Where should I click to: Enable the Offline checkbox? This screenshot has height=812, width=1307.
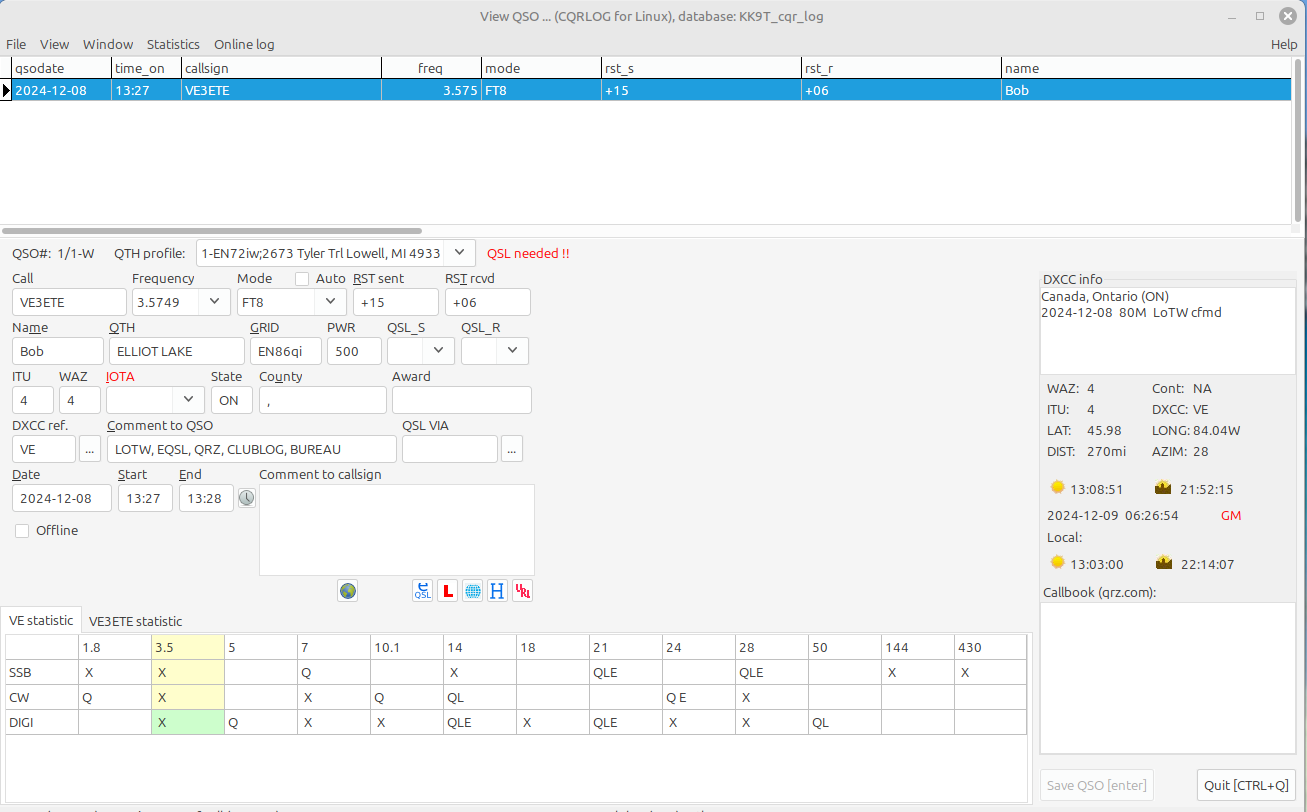click(22, 531)
